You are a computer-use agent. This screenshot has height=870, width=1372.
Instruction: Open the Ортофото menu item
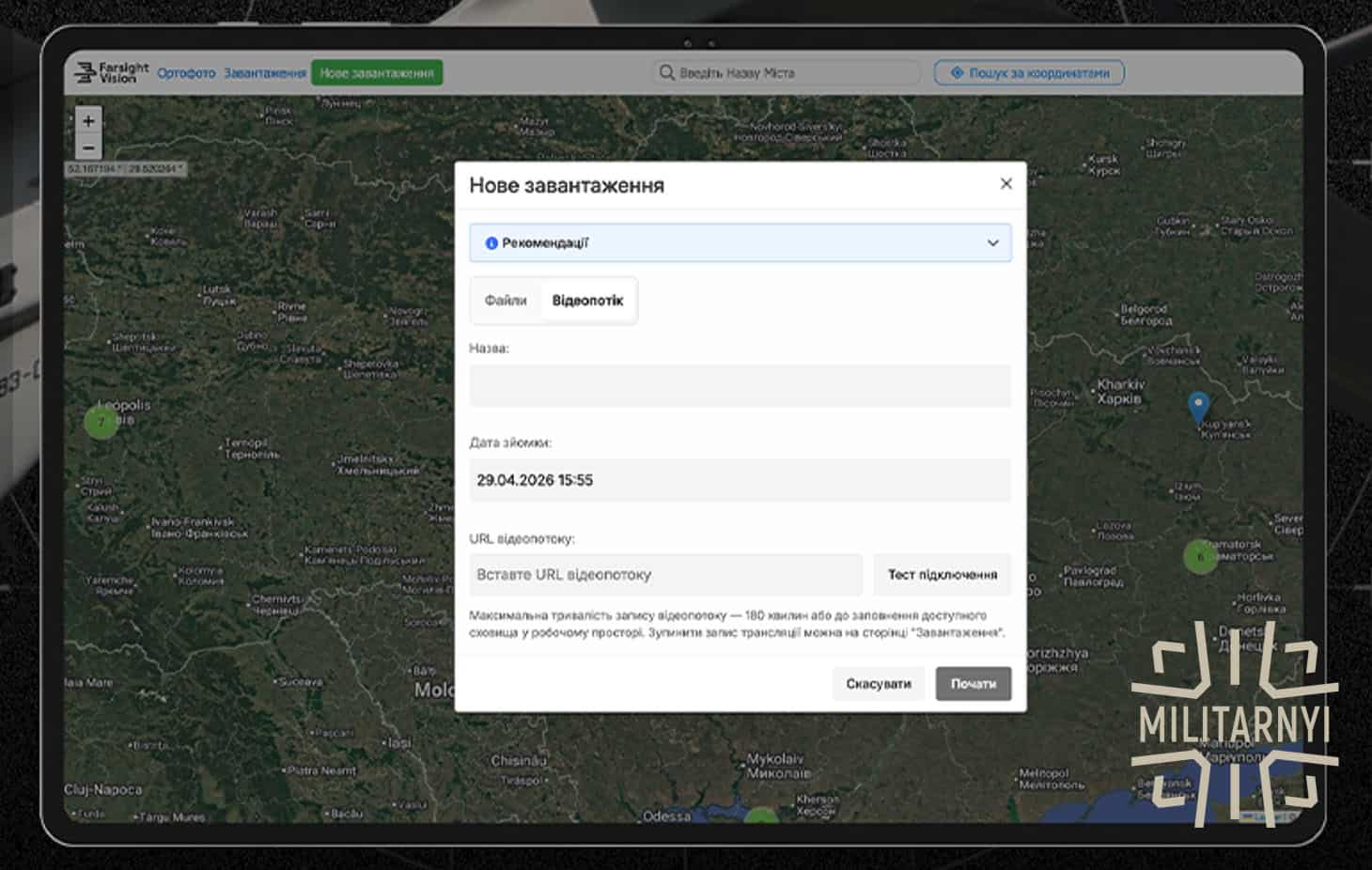[x=186, y=73]
